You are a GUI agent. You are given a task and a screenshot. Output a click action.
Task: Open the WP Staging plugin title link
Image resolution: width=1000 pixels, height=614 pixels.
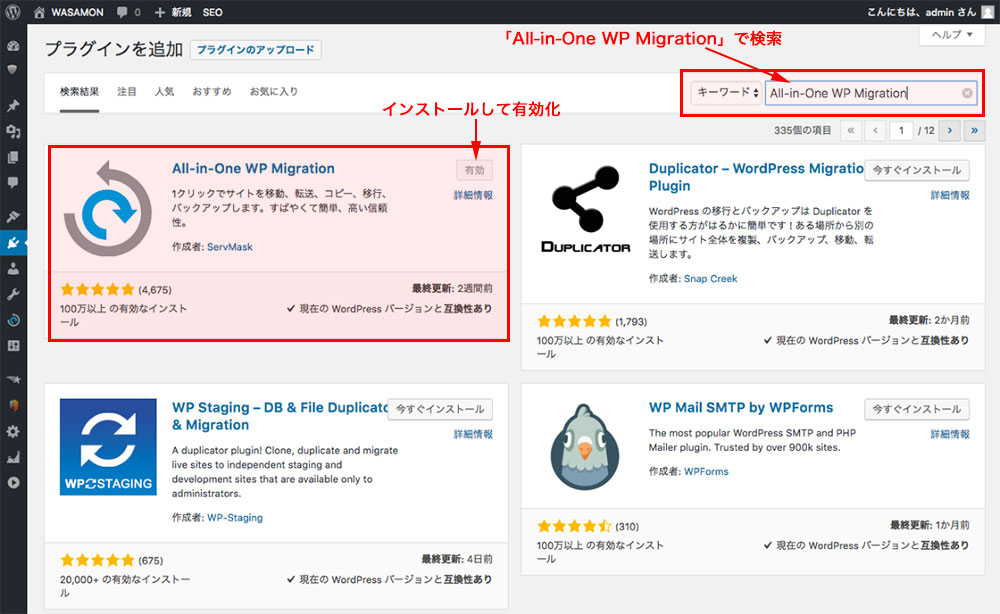pos(280,416)
